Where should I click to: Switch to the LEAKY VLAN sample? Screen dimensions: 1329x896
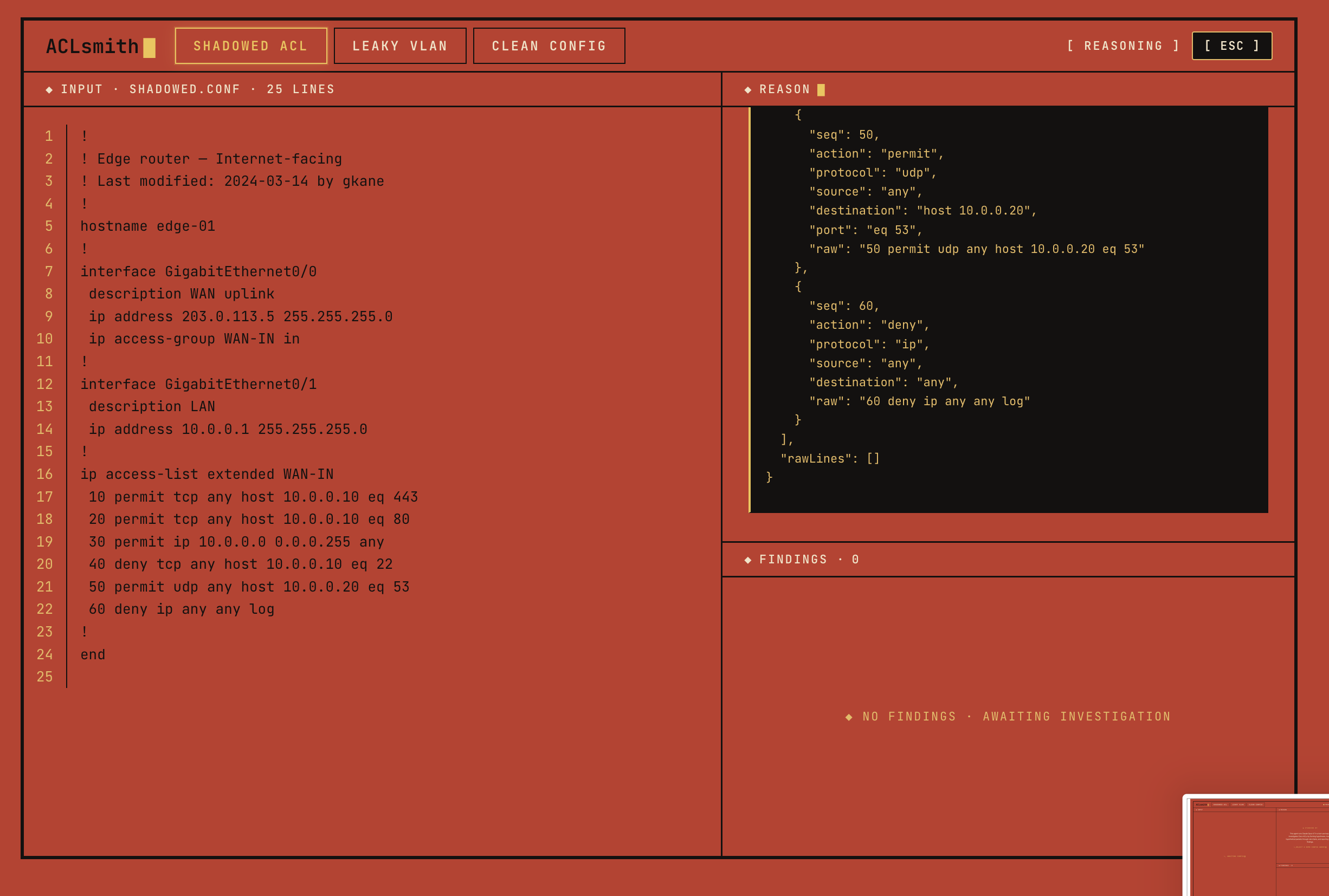coord(399,46)
